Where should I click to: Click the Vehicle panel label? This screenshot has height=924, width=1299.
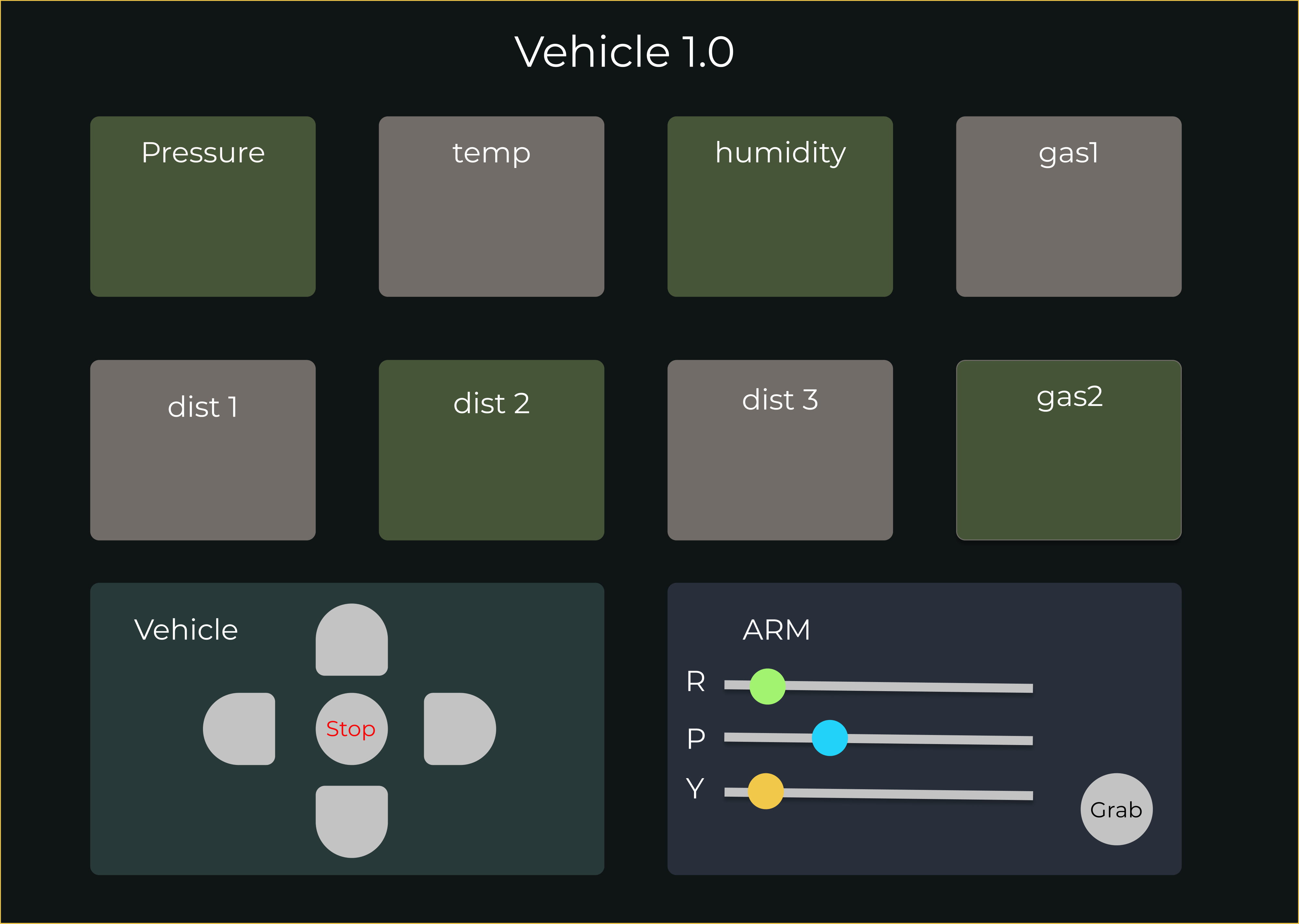point(185,630)
